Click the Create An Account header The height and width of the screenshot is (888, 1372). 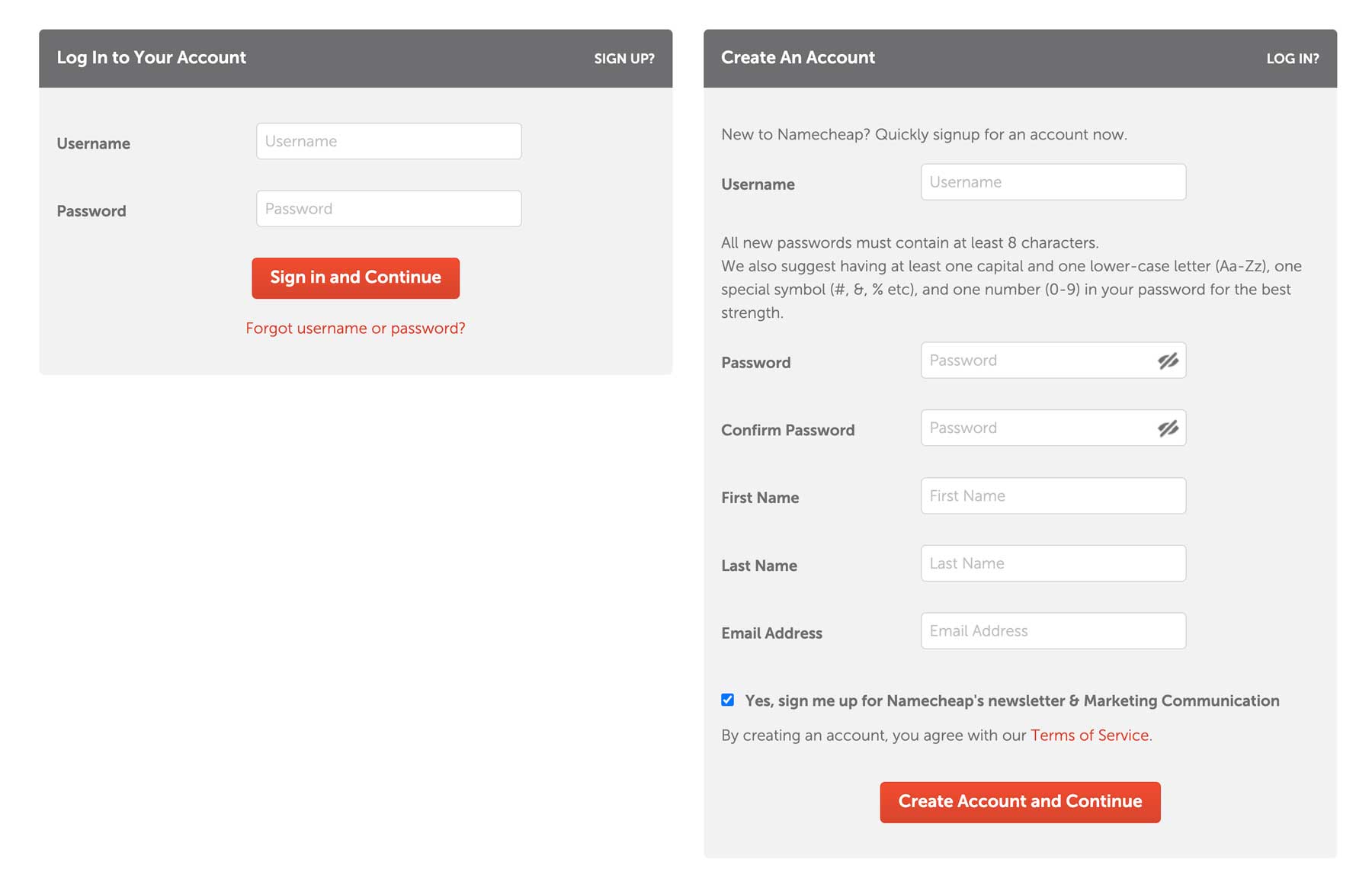point(797,57)
